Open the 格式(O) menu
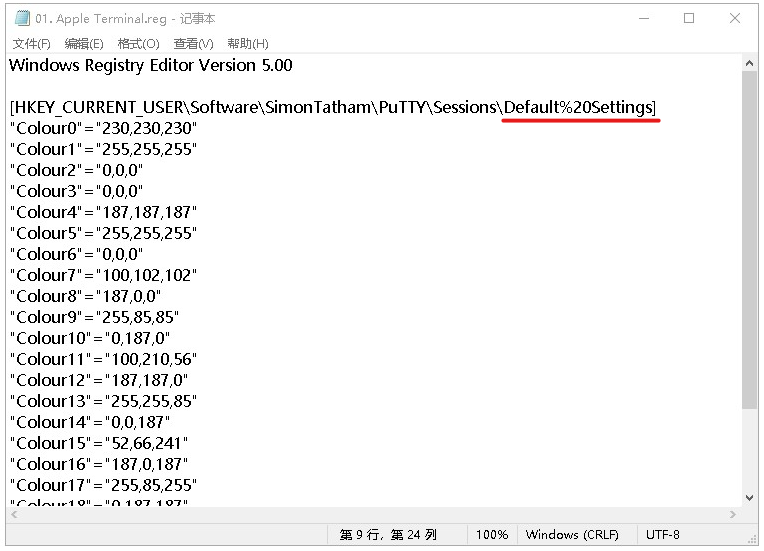Screen dimensions: 764x551 pos(138,44)
